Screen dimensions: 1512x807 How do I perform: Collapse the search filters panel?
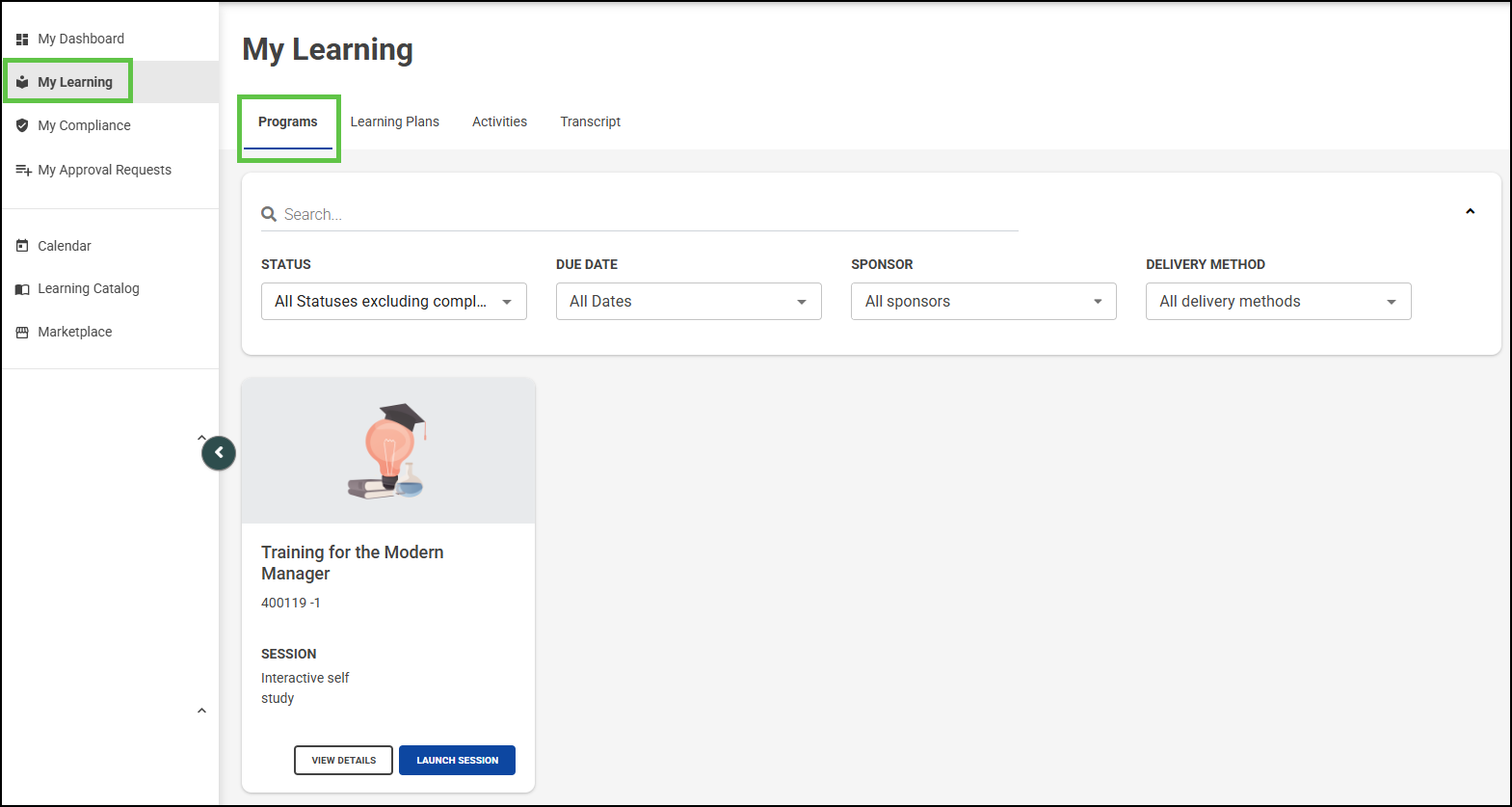[1470, 211]
